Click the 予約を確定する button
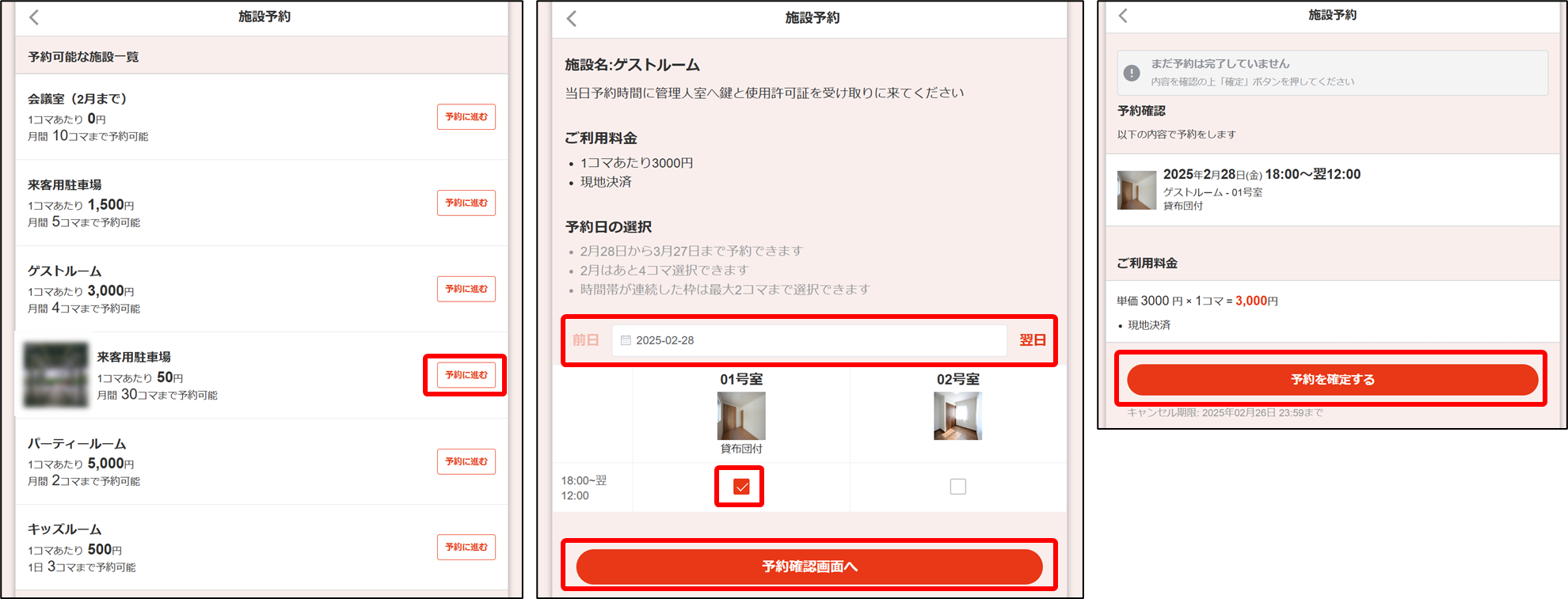Screen dimensions: 1568x599 (1333, 380)
